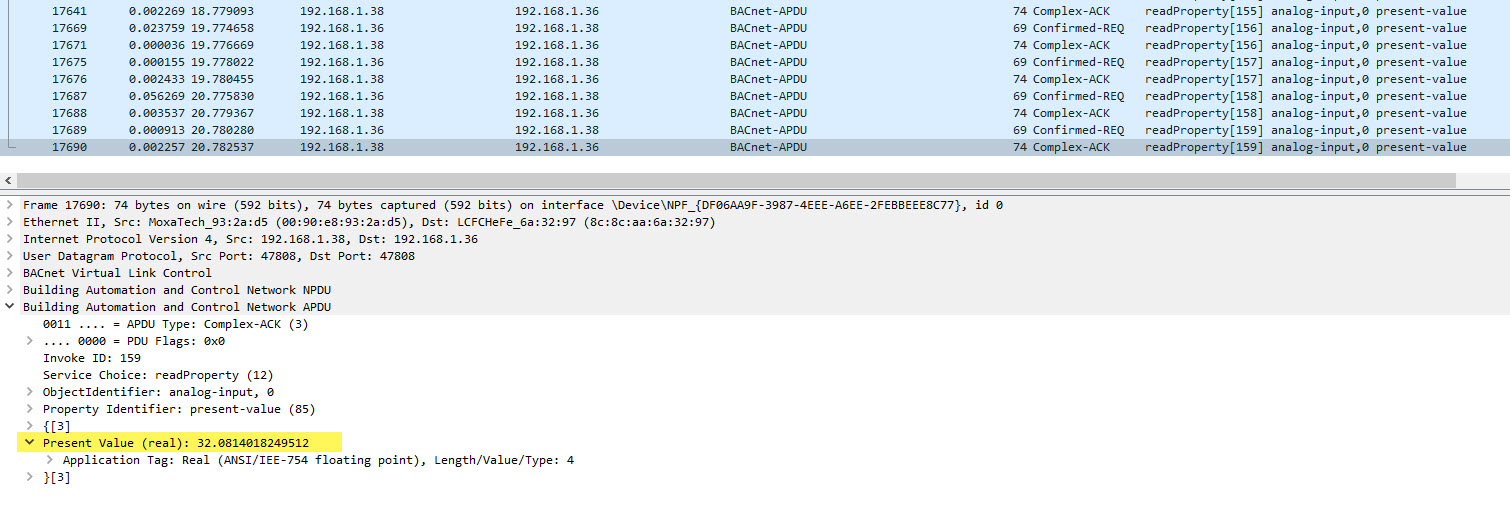Expand the Application Tag Real node
Image resolution: width=1510 pixels, height=519 pixels.
click(50, 460)
